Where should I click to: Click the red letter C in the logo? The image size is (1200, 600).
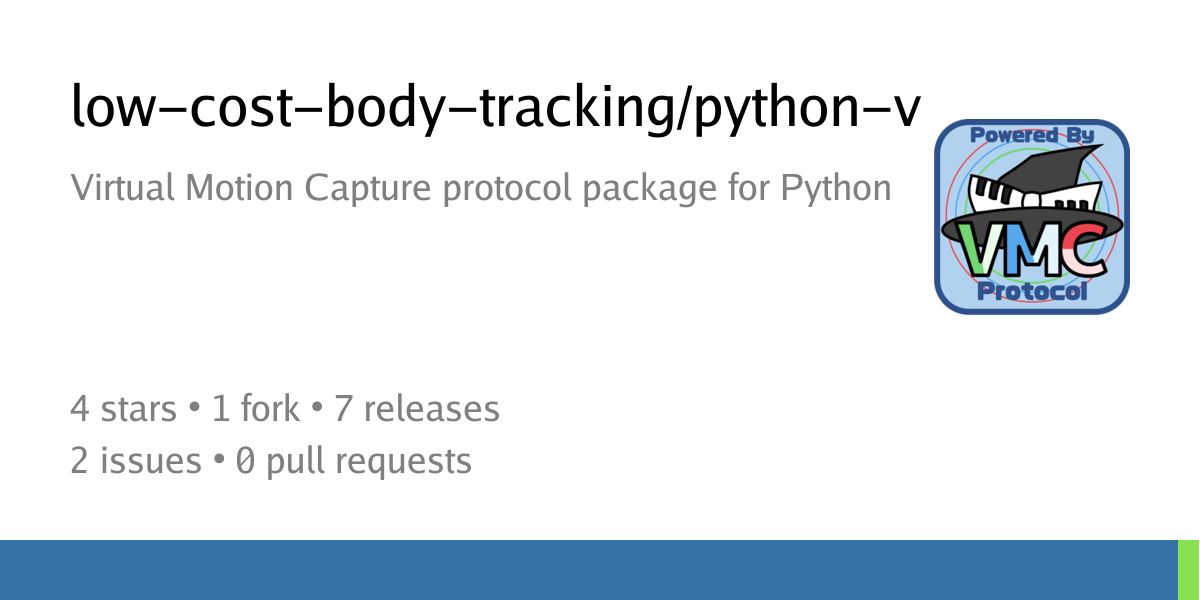[1083, 250]
